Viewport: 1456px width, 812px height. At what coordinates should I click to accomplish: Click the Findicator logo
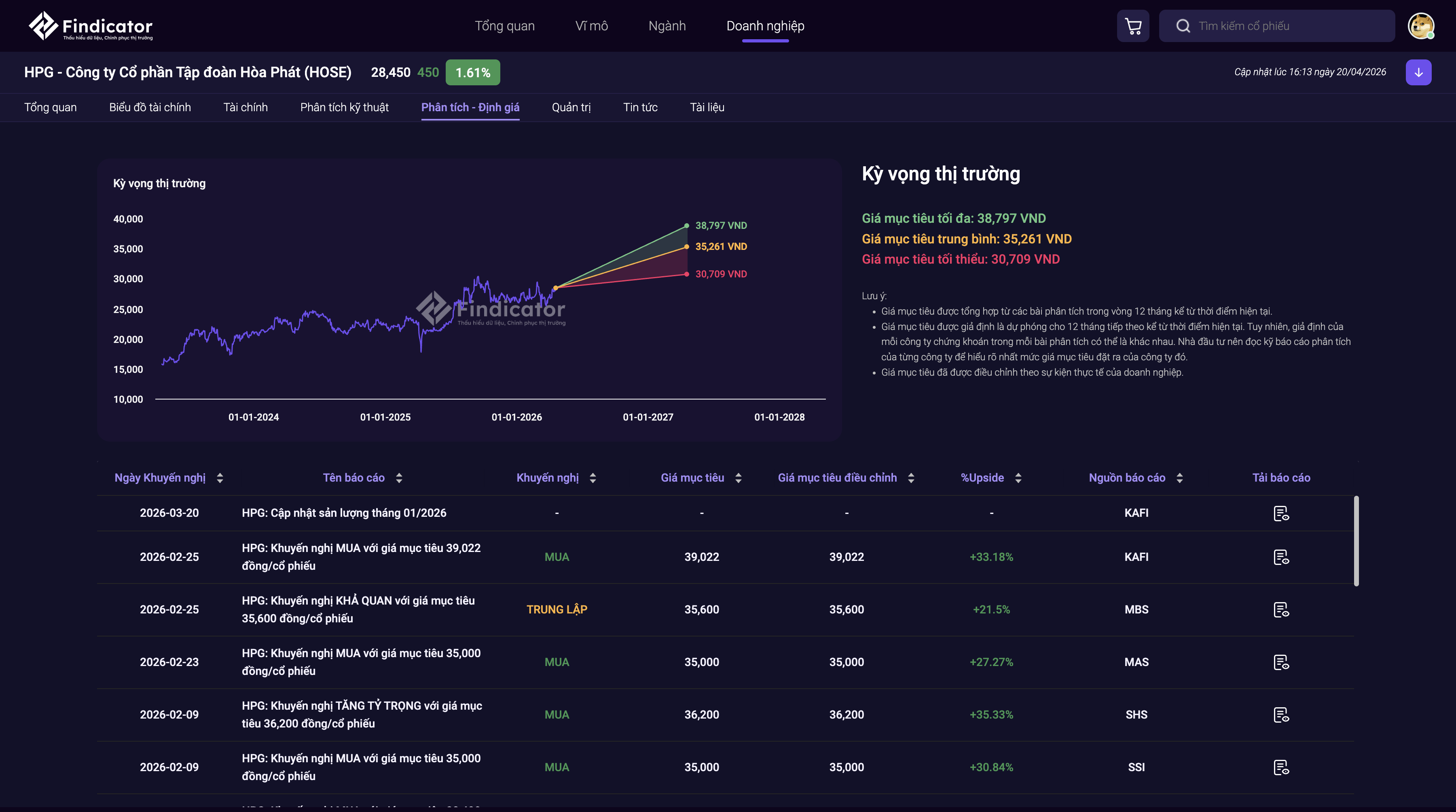click(91, 26)
